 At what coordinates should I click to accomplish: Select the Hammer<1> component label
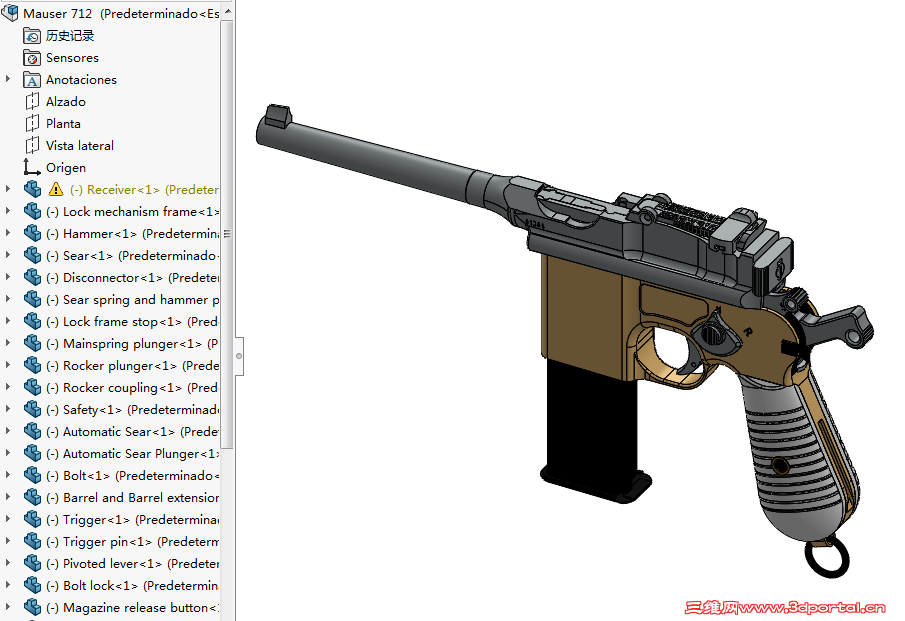(132, 234)
